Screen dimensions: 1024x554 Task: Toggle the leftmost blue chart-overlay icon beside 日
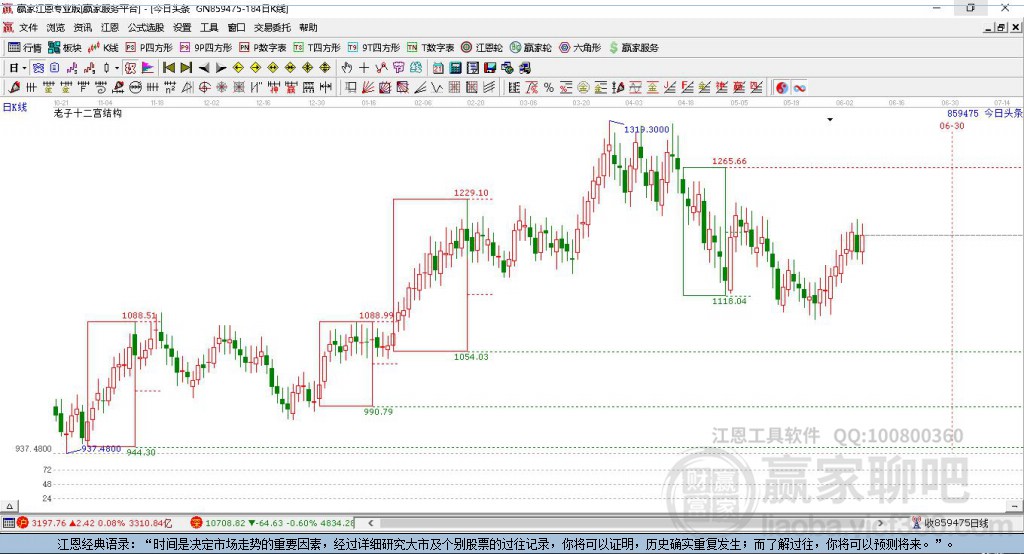coord(38,68)
